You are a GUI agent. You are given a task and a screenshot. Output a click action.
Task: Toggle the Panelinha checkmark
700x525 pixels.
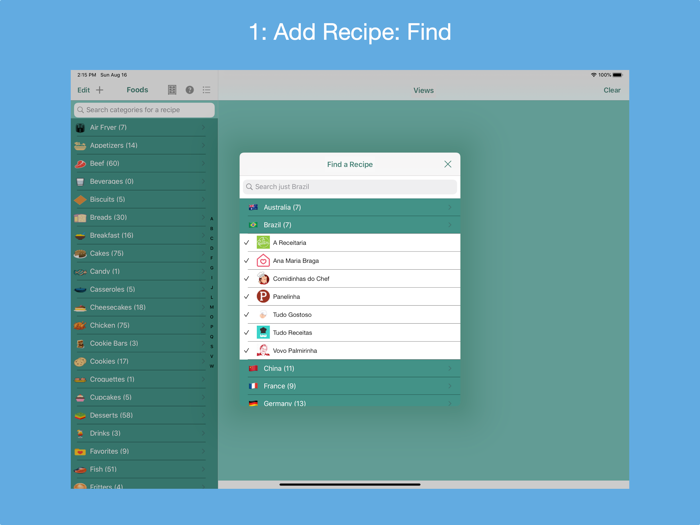point(246,296)
